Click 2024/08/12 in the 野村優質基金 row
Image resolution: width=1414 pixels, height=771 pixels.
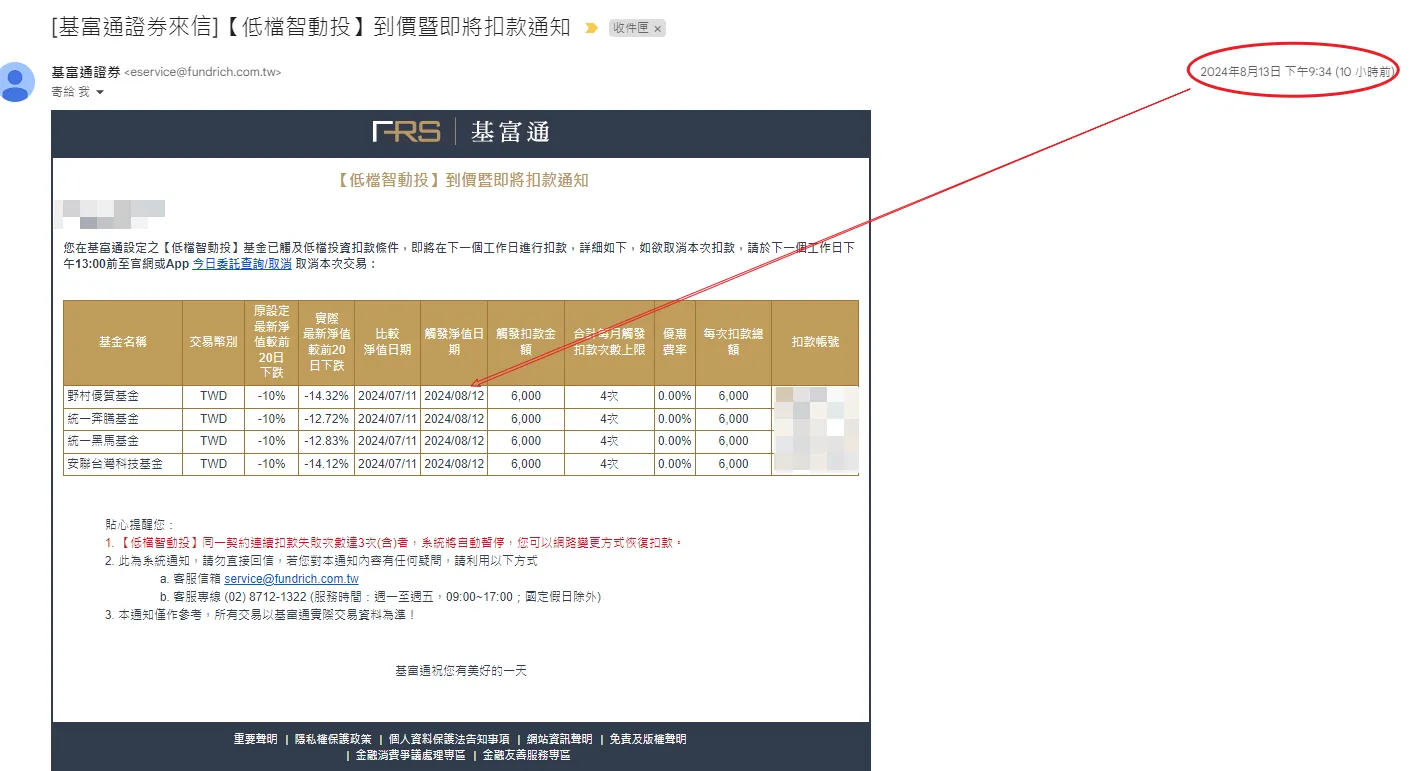(454, 396)
